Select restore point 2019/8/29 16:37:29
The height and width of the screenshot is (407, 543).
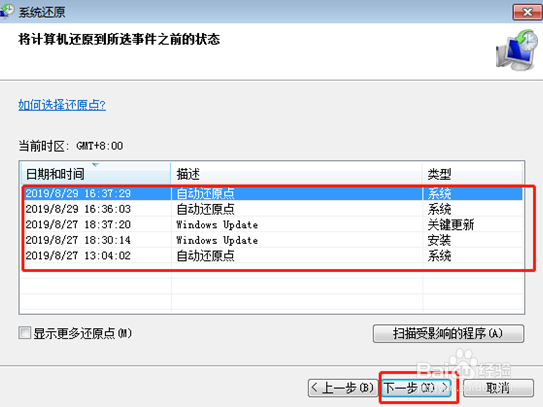(x=273, y=193)
